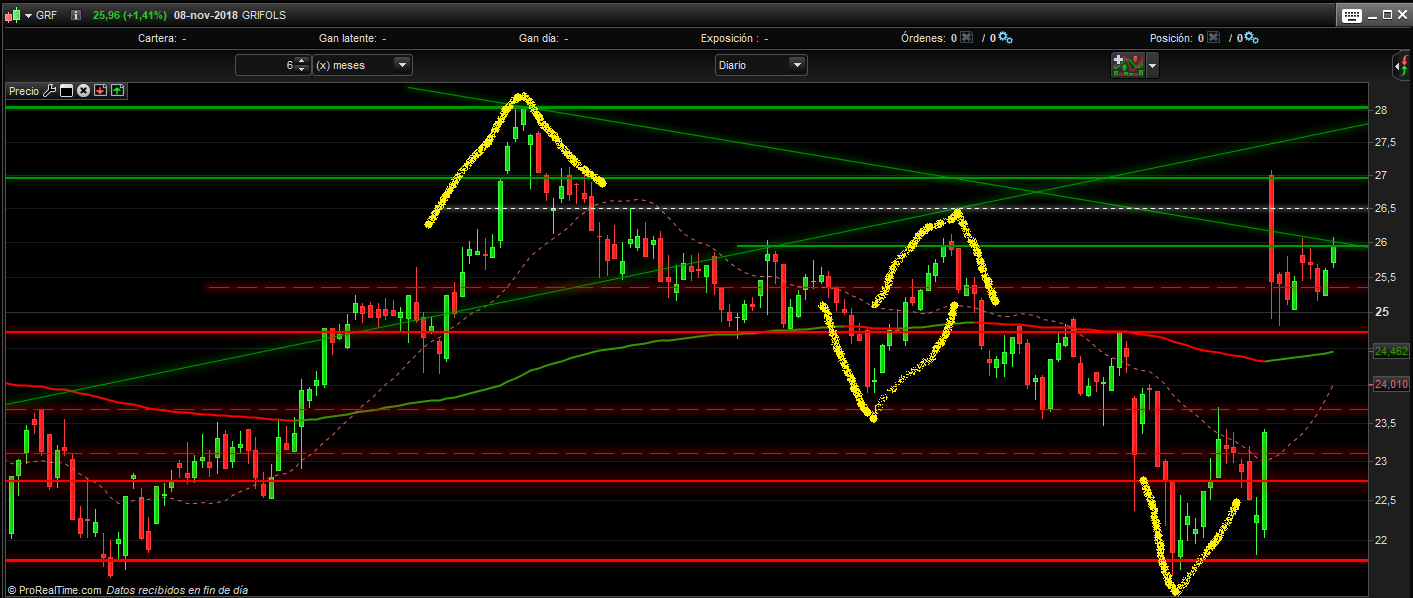Click the red down arrow in Precio panel
The height and width of the screenshot is (598, 1413).
point(100,91)
